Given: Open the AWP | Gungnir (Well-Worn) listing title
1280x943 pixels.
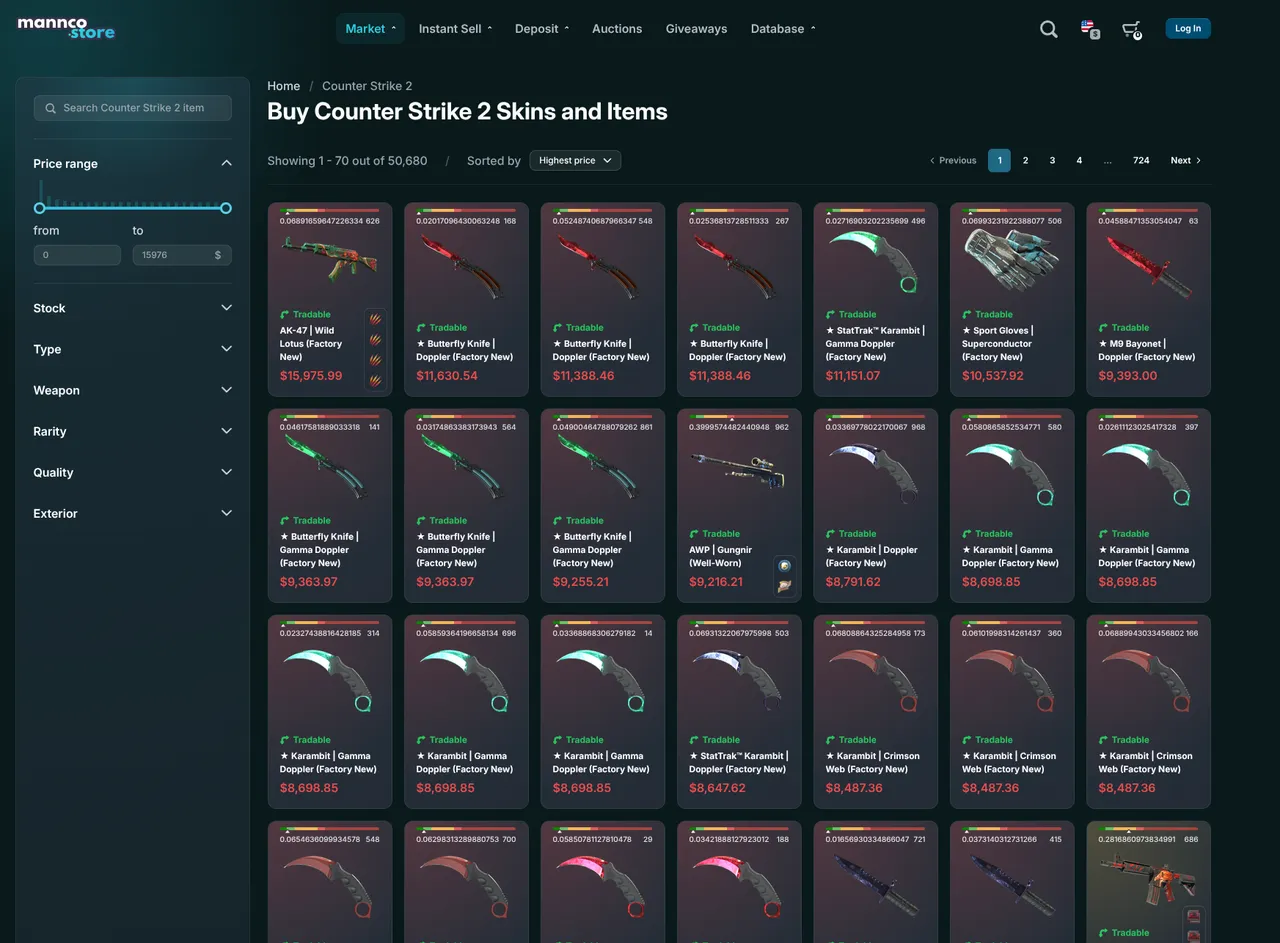Looking at the screenshot, I should coord(721,556).
